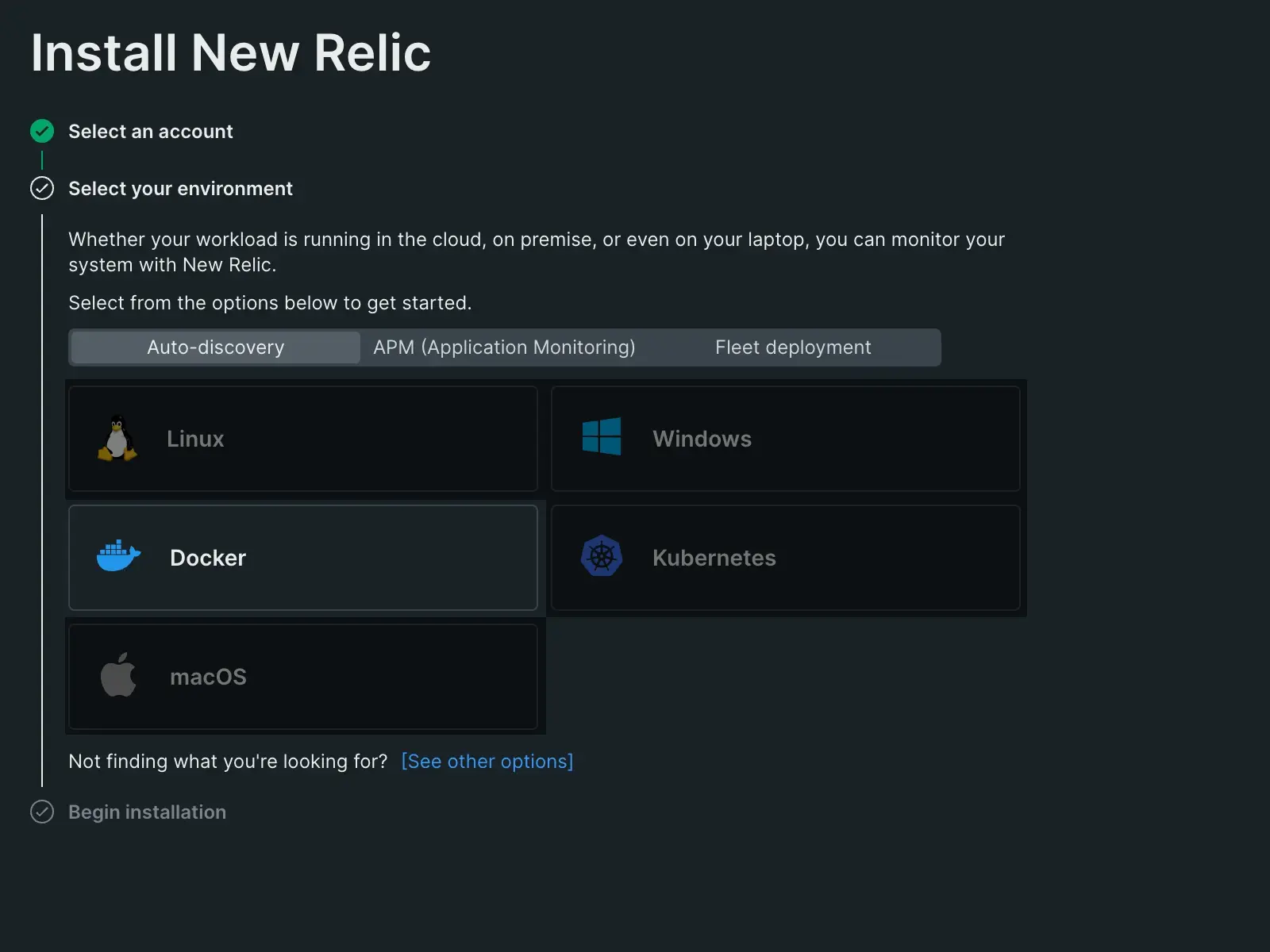Choose the Kubernetes environment label

[x=714, y=558]
